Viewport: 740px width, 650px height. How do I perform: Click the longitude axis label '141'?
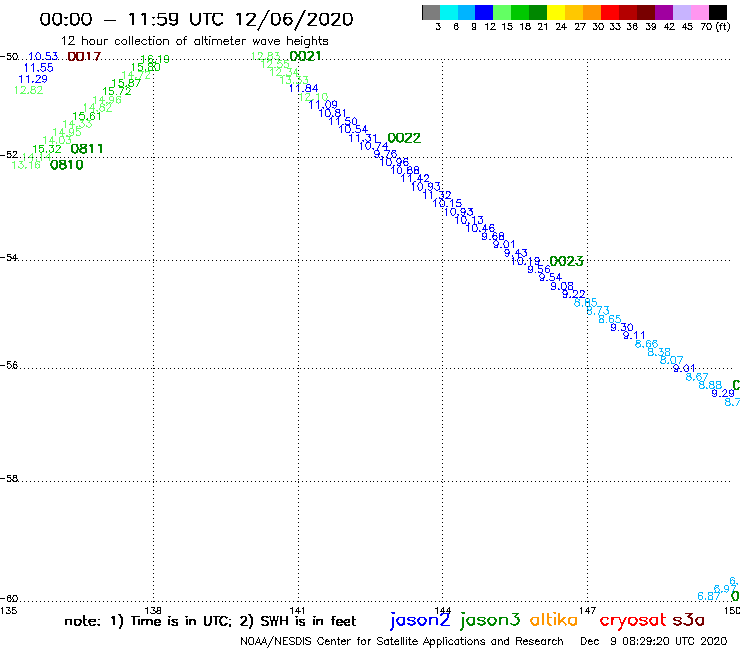[297, 610]
